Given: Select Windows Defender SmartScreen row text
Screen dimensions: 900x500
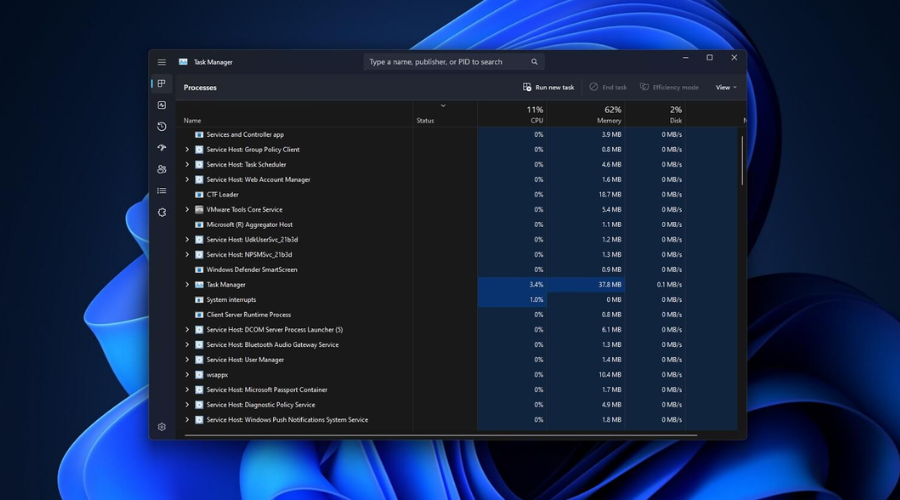Looking at the screenshot, I should pyautogui.click(x=252, y=270).
